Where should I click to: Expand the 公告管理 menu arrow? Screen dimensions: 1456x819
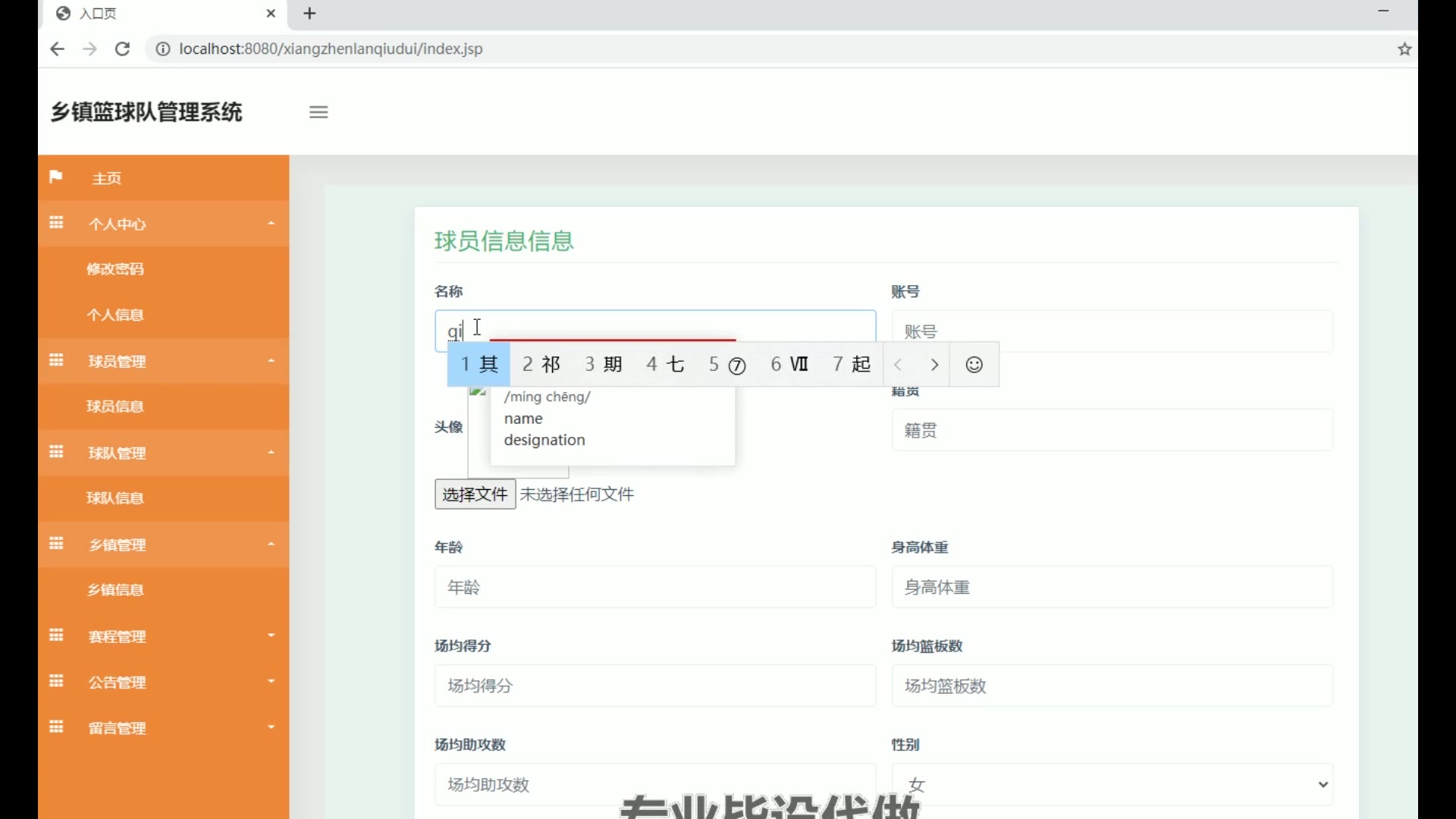point(271,682)
